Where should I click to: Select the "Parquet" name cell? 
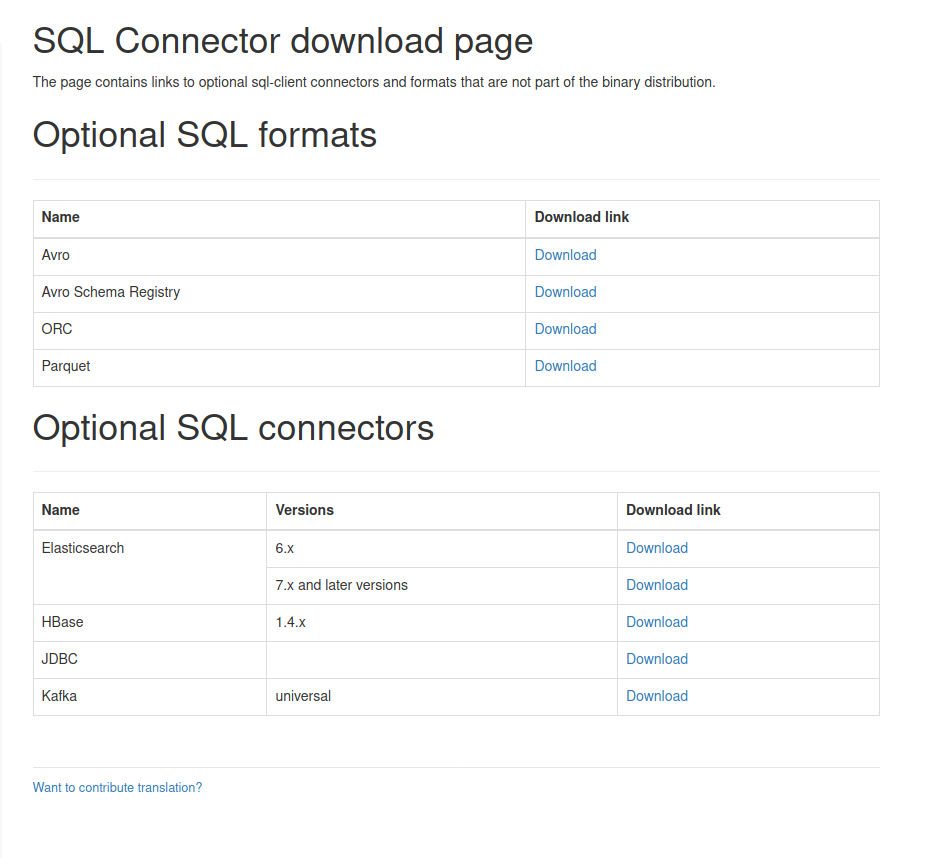279,368
